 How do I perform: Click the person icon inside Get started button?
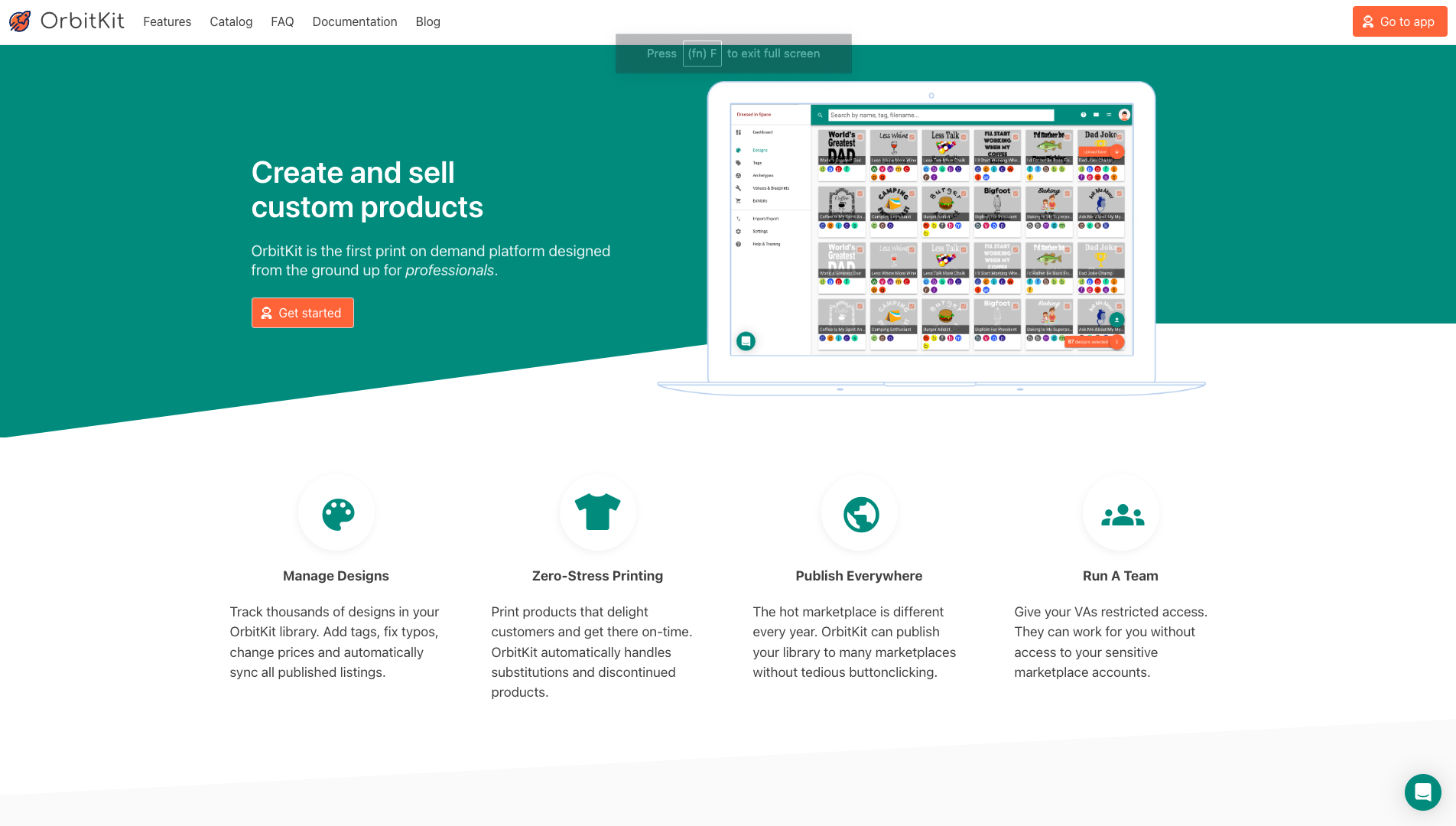267,313
